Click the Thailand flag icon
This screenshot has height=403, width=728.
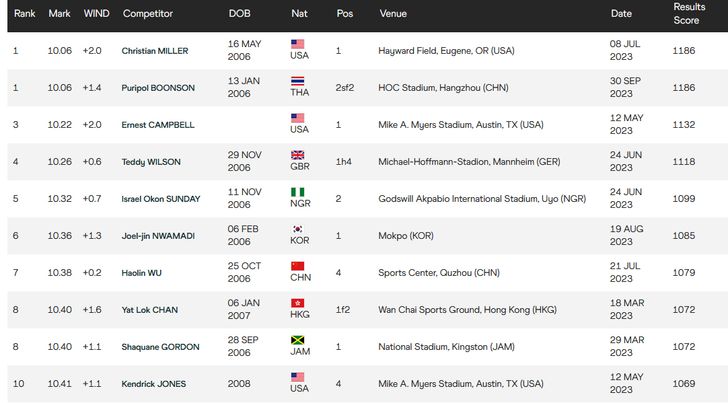click(297, 81)
